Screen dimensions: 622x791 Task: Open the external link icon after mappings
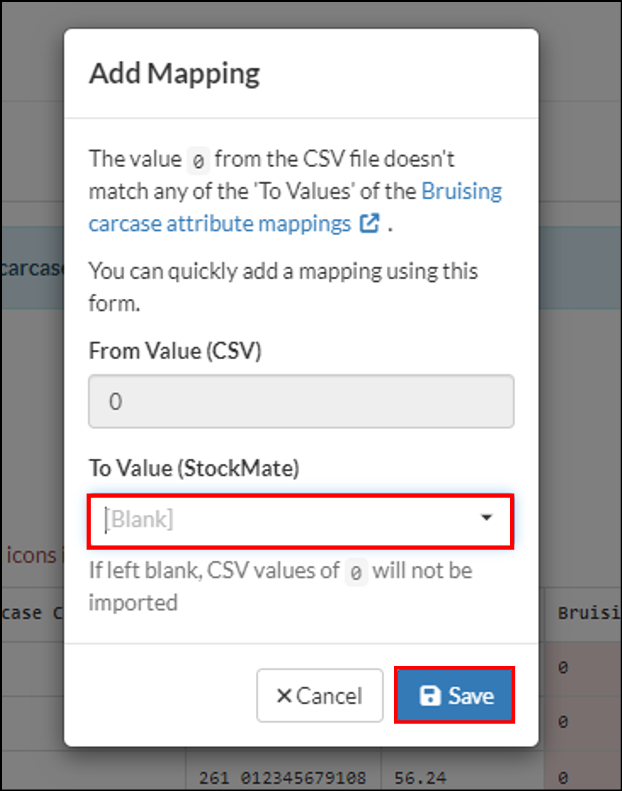click(370, 223)
